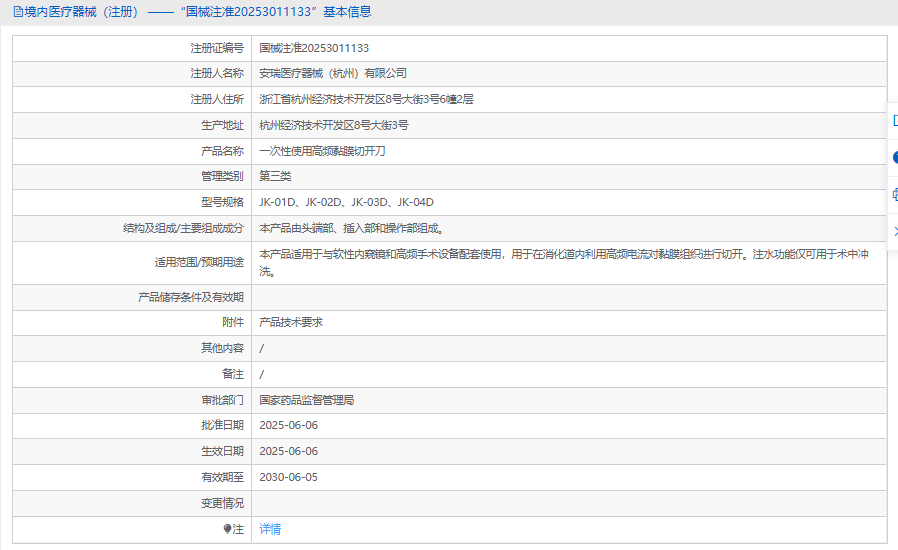The height and width of the screenshot is (550, 898).
Task: Select the 批准日期 value 2025-06-06
Action: click(289, 425)
